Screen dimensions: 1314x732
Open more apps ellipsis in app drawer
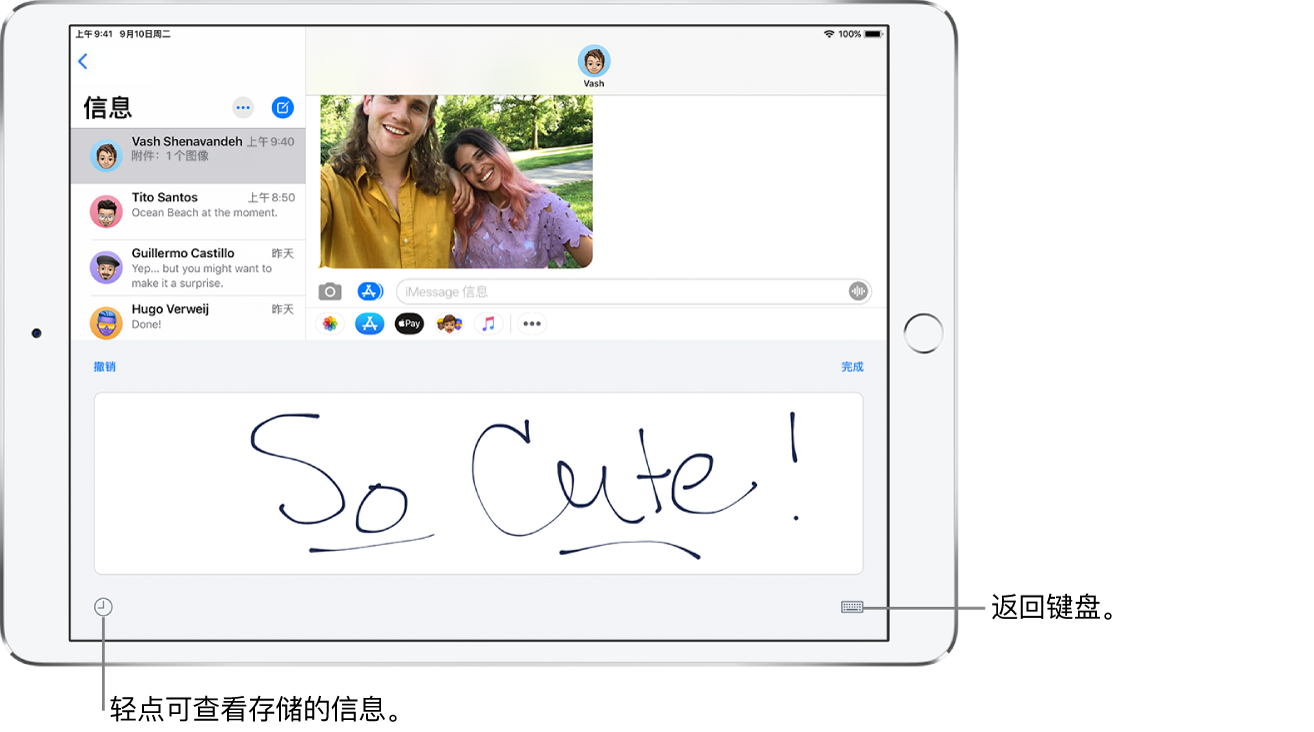pyautogui.click(x=532, y=324)
